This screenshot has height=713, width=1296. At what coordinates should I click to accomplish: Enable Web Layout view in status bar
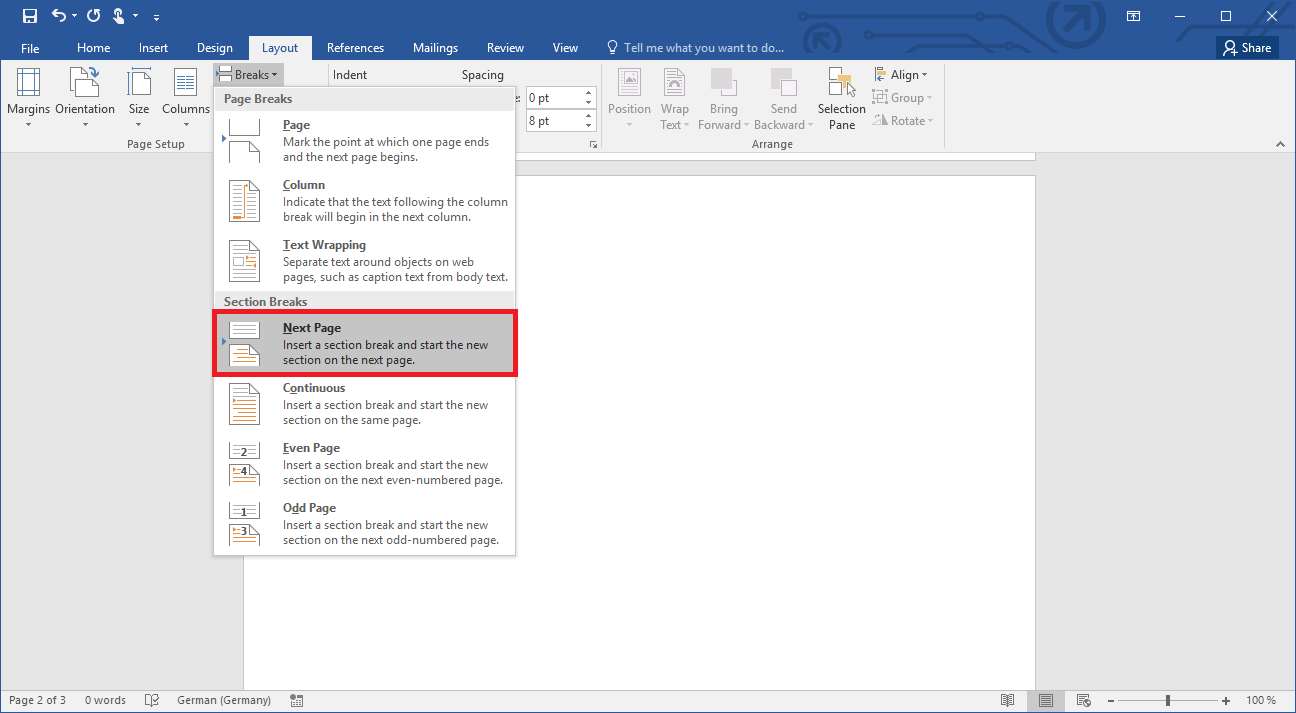[x=1083, y=700]
